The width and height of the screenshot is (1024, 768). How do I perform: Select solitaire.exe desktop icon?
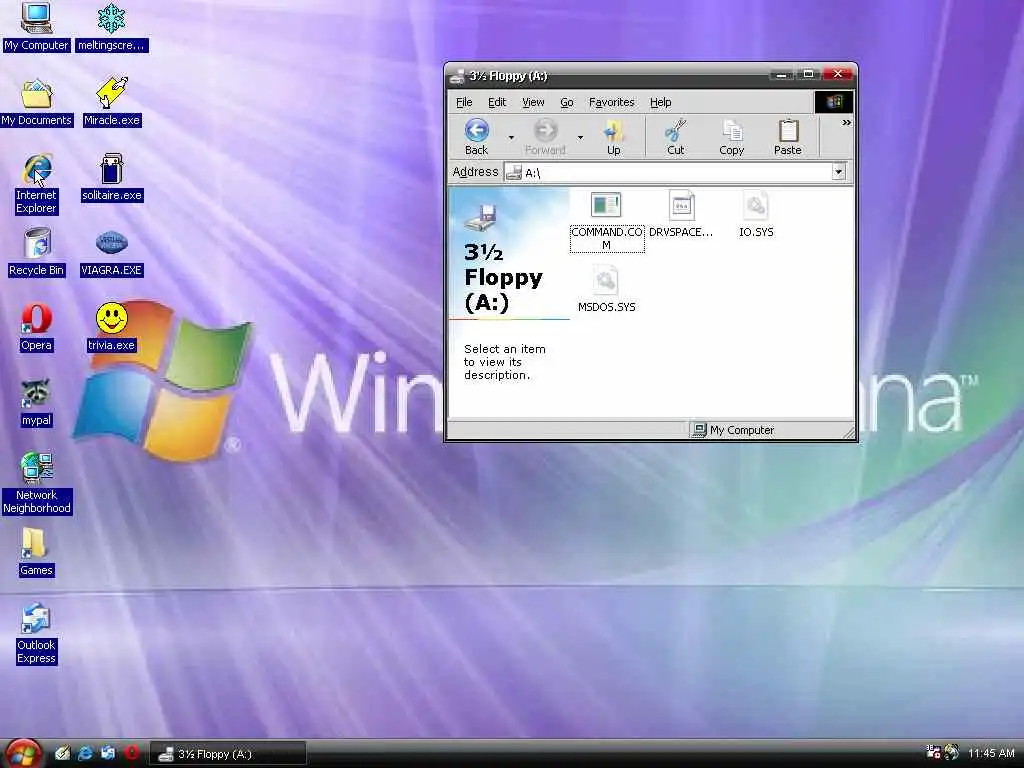point(112,168)
